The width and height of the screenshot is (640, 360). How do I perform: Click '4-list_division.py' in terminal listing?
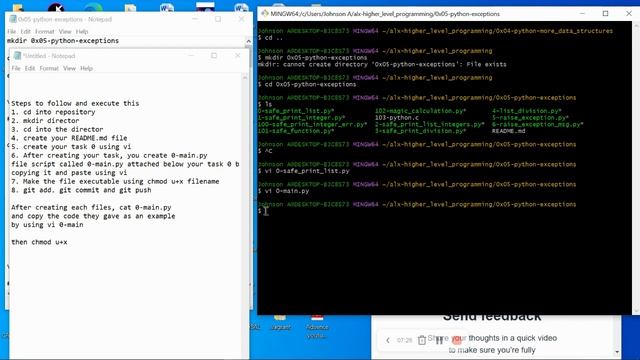527,111
